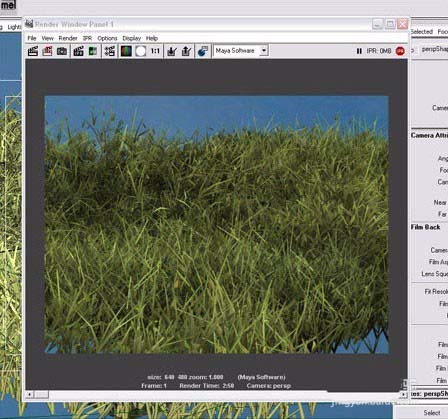This screenshot has height=419, width=448.
Task: Click the rendered grass image
Action: pyautogui.click(x=217, y=225)
